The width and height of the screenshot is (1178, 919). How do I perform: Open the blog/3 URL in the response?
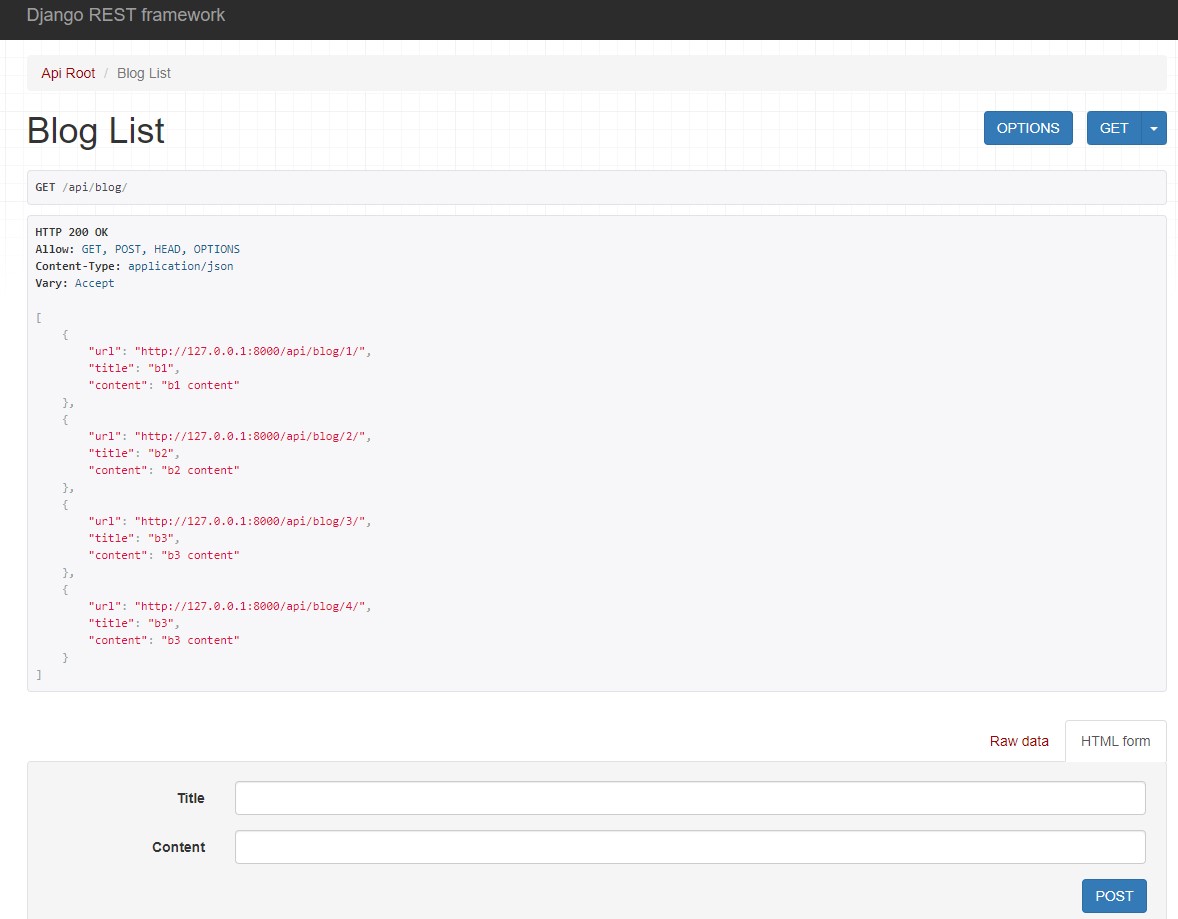pyautogui.click(x=252, y=521)
